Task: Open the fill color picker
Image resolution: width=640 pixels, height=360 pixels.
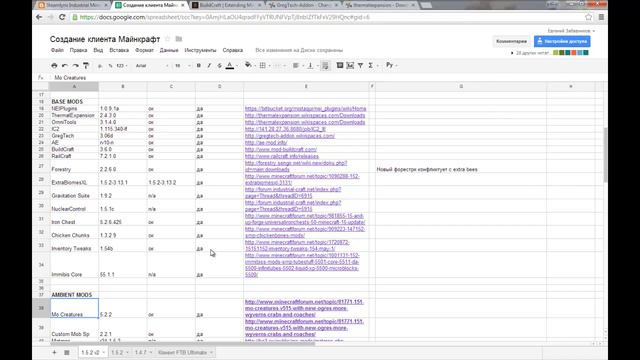Action: tap(248, 65)
